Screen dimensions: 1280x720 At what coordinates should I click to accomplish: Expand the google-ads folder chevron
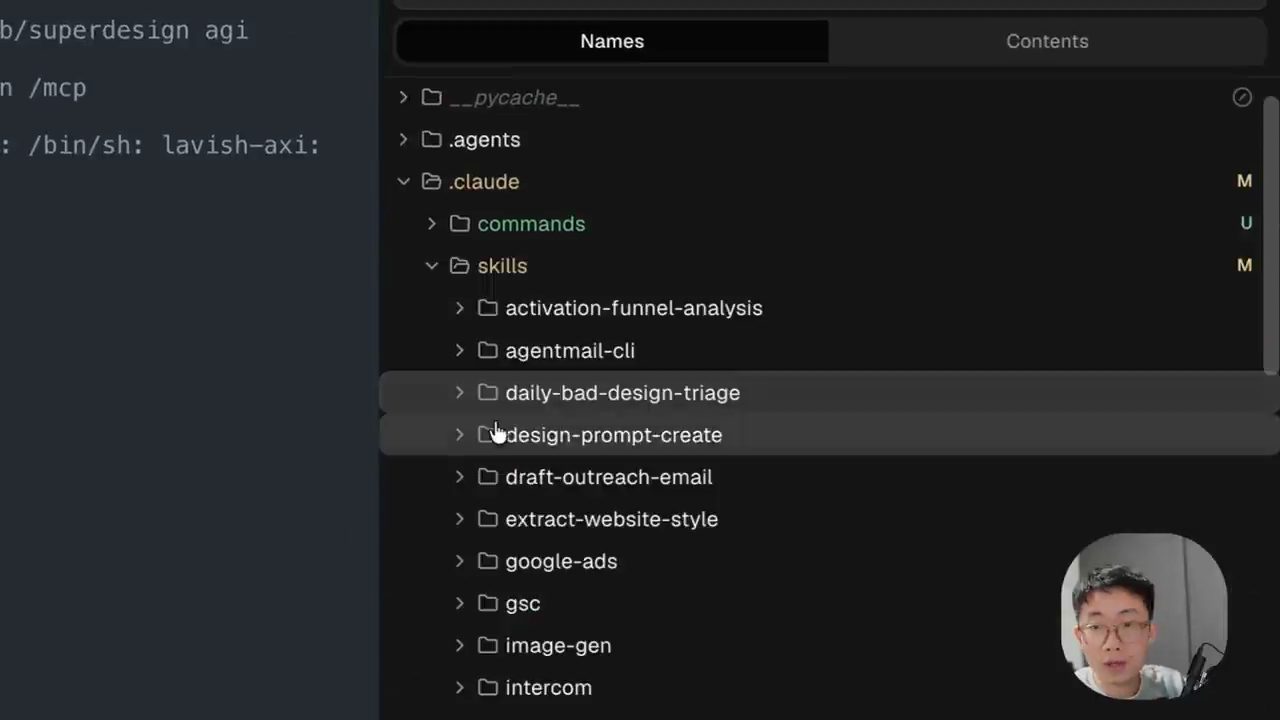pos(459,561)
